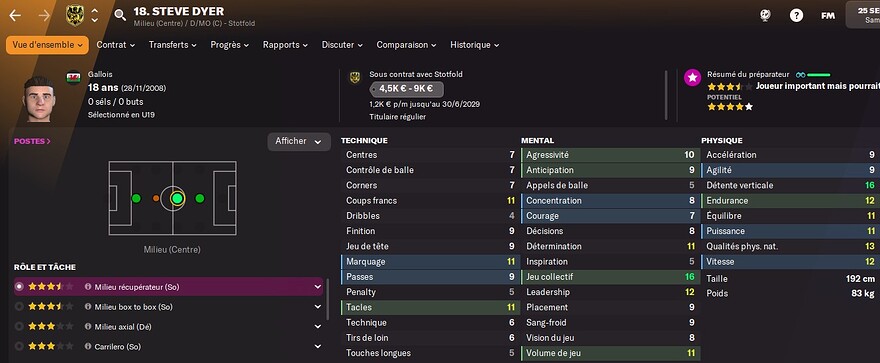Click the central midfield position dot on pitch
Screen dimensions: 880x363
177,198
